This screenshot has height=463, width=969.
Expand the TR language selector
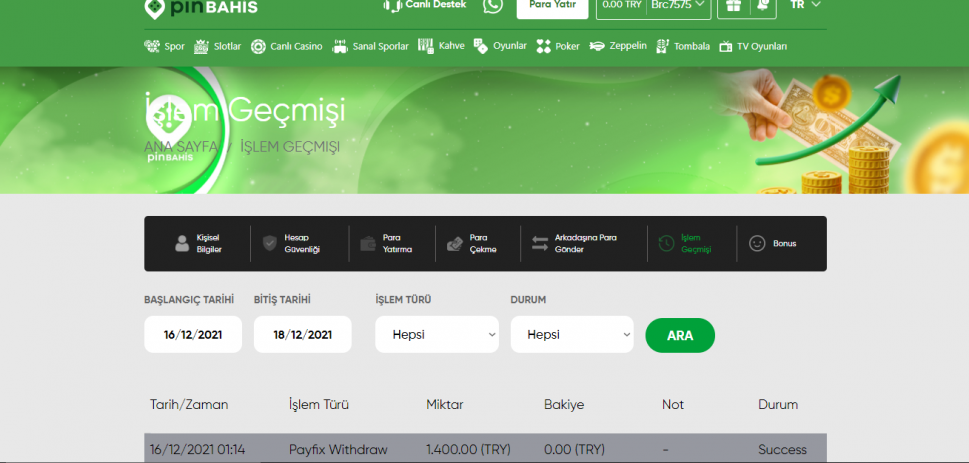(x=805, y=5)
